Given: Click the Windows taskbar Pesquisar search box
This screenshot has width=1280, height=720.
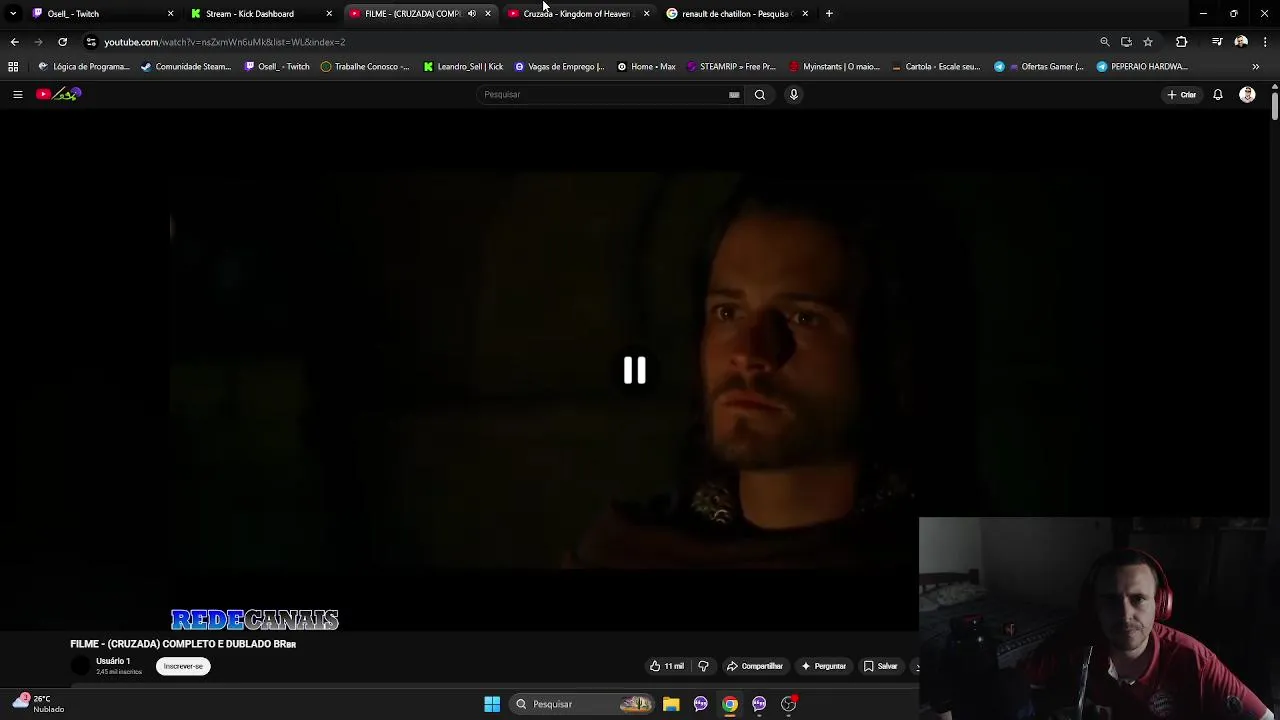Looking at the screenshot, I should (582, 704).
